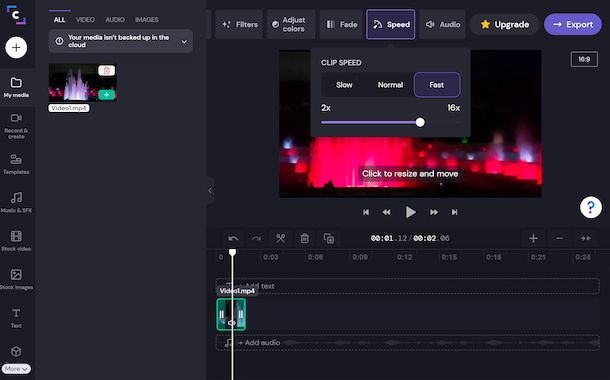610x380 pixels.
Task: Click the 0:12 mark on timeline ruler
Action: click(x=404, y=257)
